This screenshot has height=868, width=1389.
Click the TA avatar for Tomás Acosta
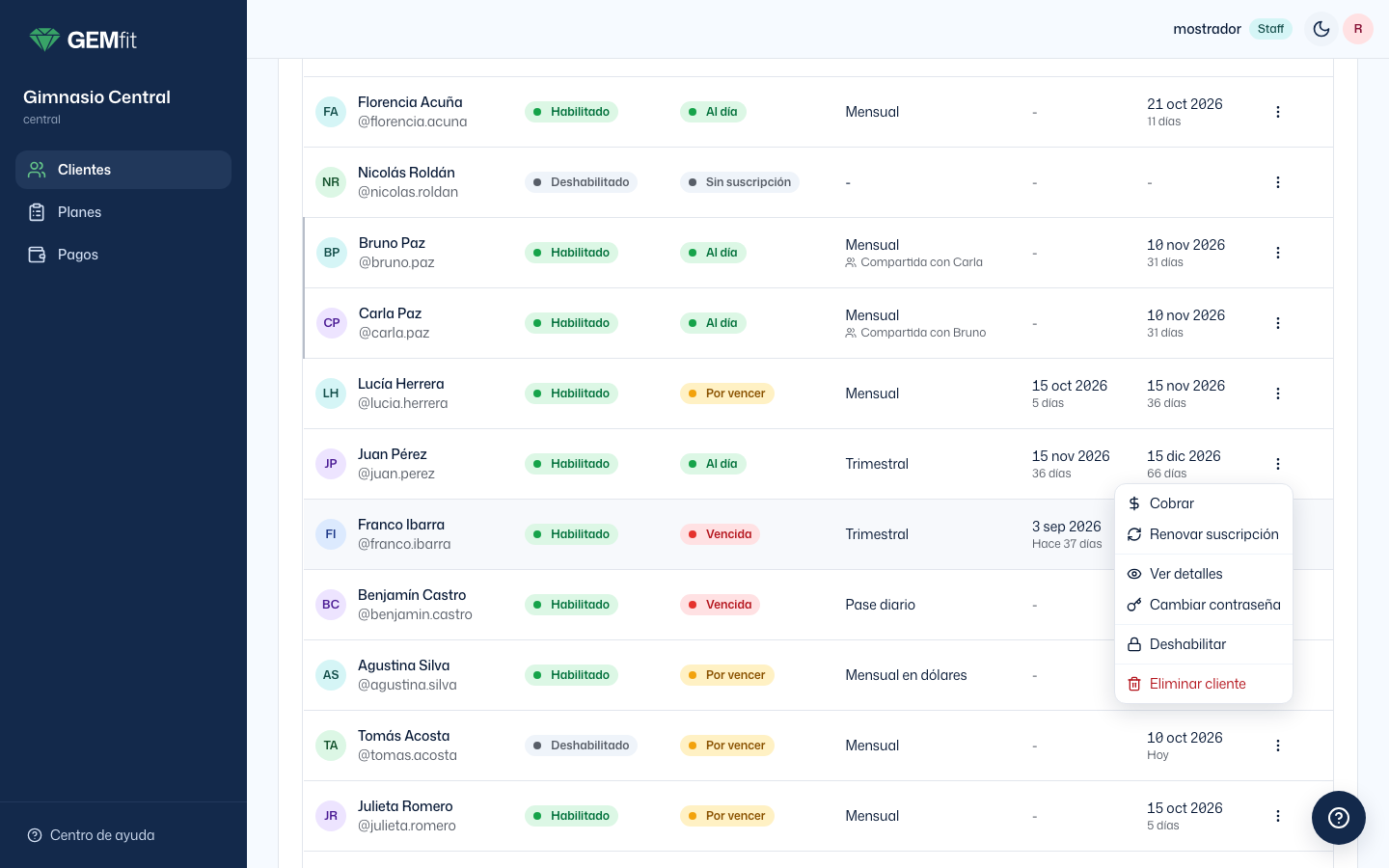click(x=331, y=746)
